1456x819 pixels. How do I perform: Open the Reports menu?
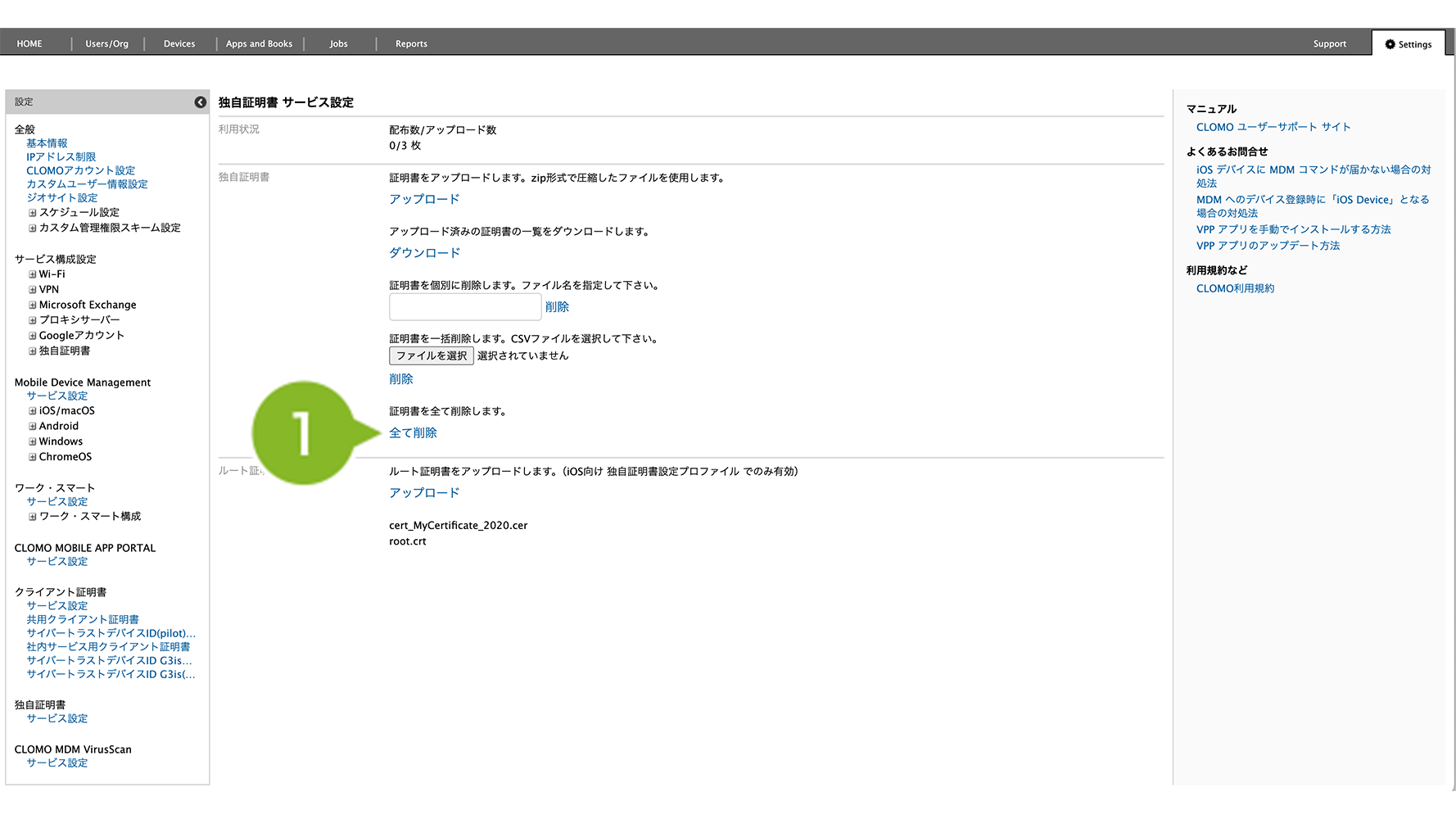[411, 44]
